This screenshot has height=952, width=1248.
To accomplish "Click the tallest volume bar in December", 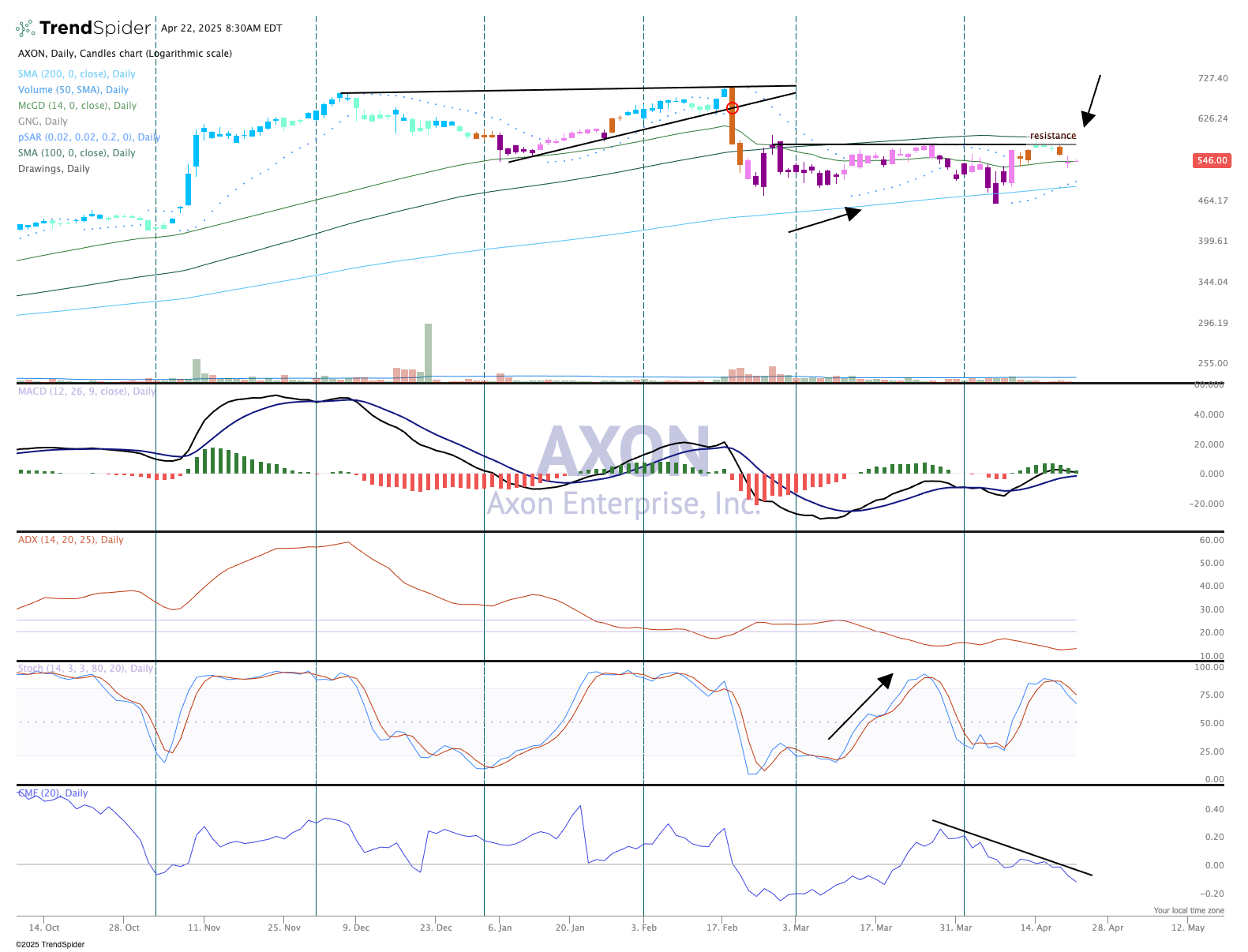I will 428,352.
